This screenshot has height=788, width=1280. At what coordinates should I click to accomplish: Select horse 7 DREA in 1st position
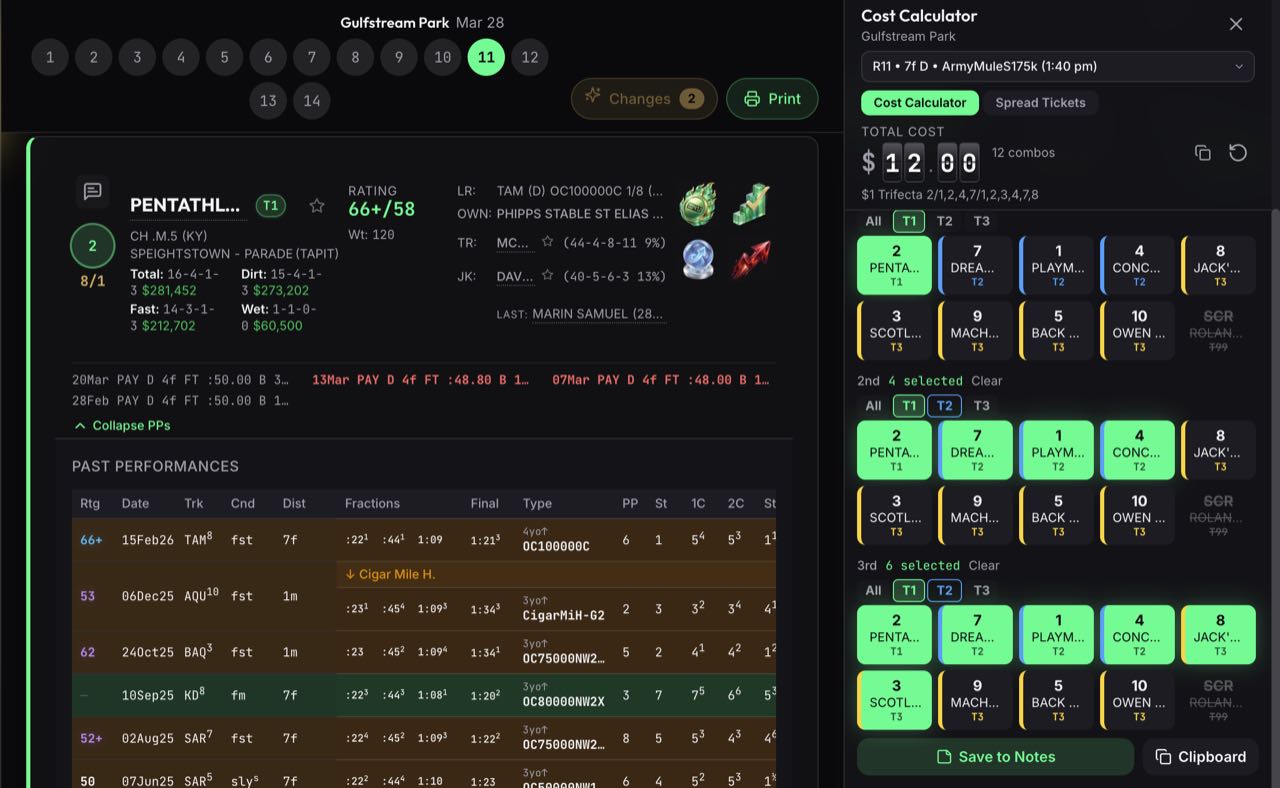[x=976, y=266]
